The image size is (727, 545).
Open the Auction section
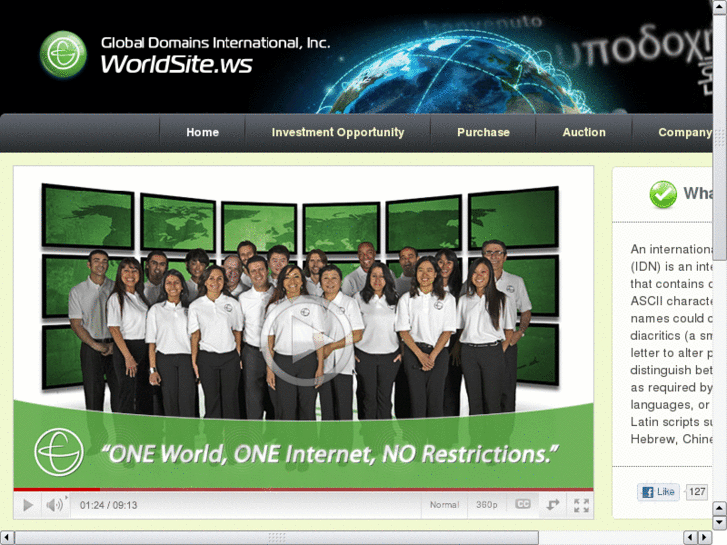[584, 132]
